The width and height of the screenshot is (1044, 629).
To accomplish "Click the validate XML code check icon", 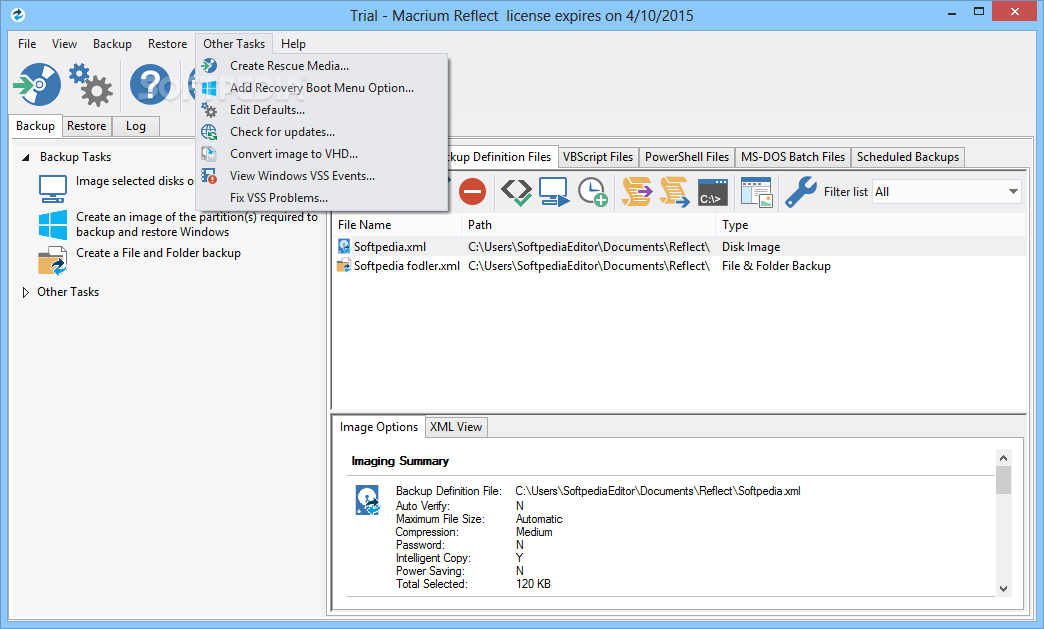I will point(516,192).
